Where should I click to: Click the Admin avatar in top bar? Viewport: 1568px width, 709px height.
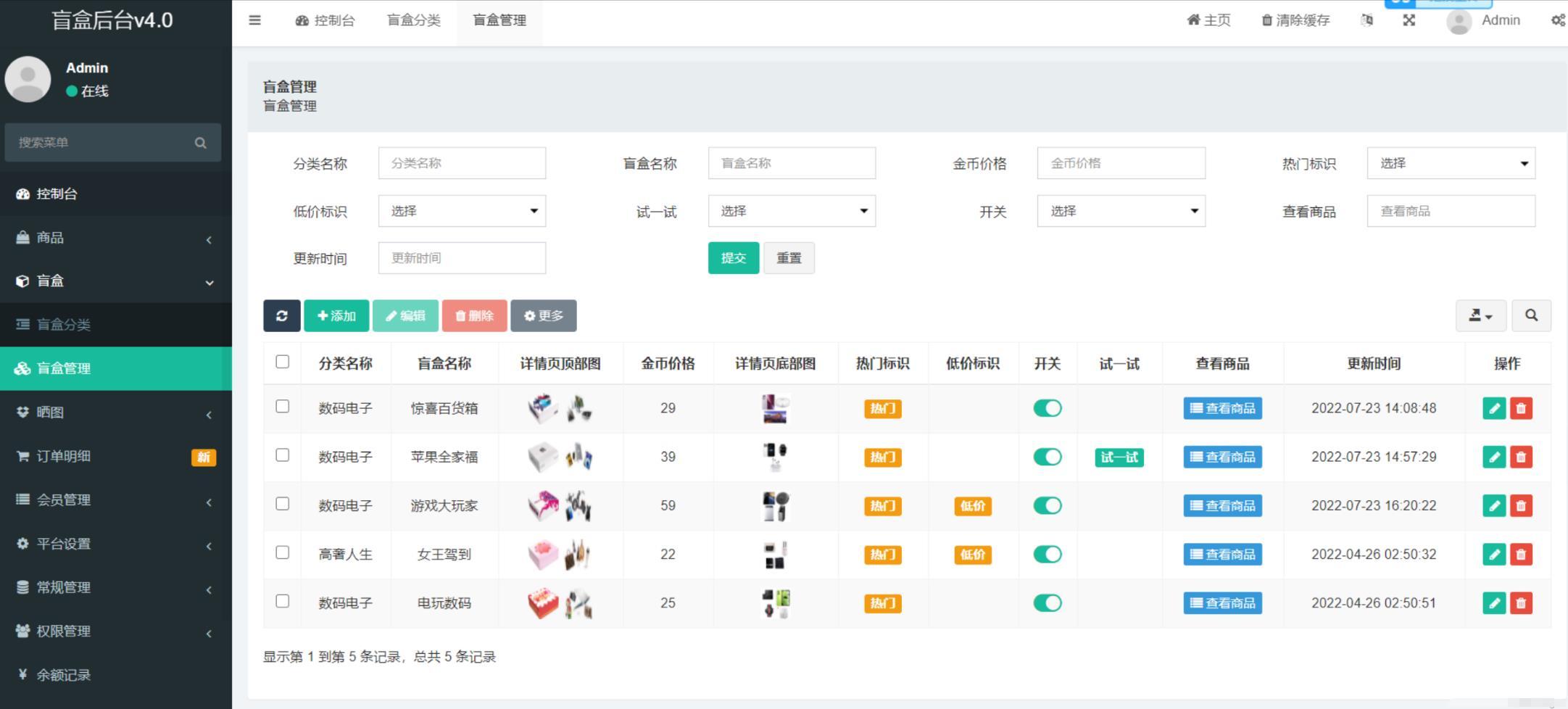point(1459,21)
